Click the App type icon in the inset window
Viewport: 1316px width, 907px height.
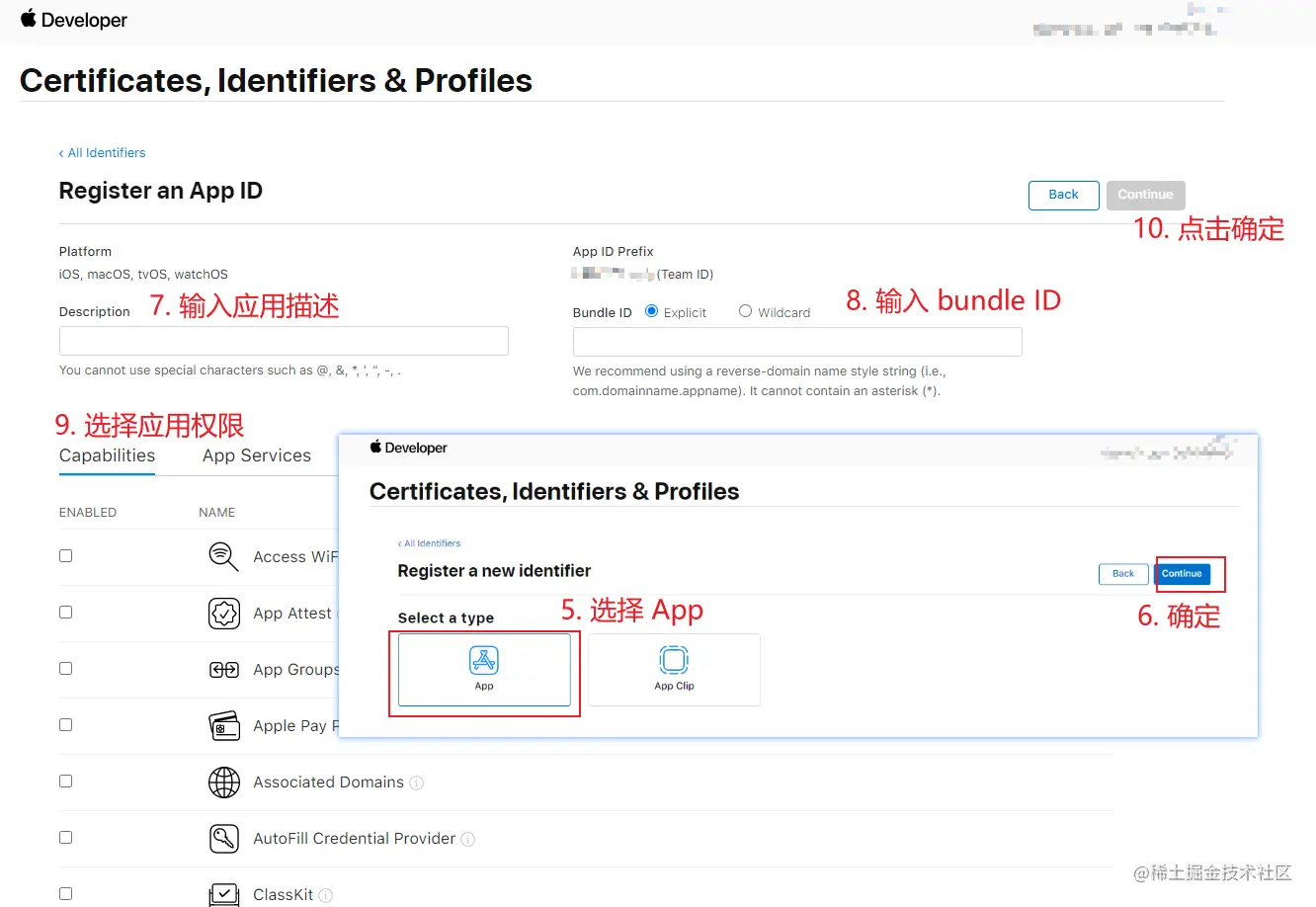tap(484, 660)
